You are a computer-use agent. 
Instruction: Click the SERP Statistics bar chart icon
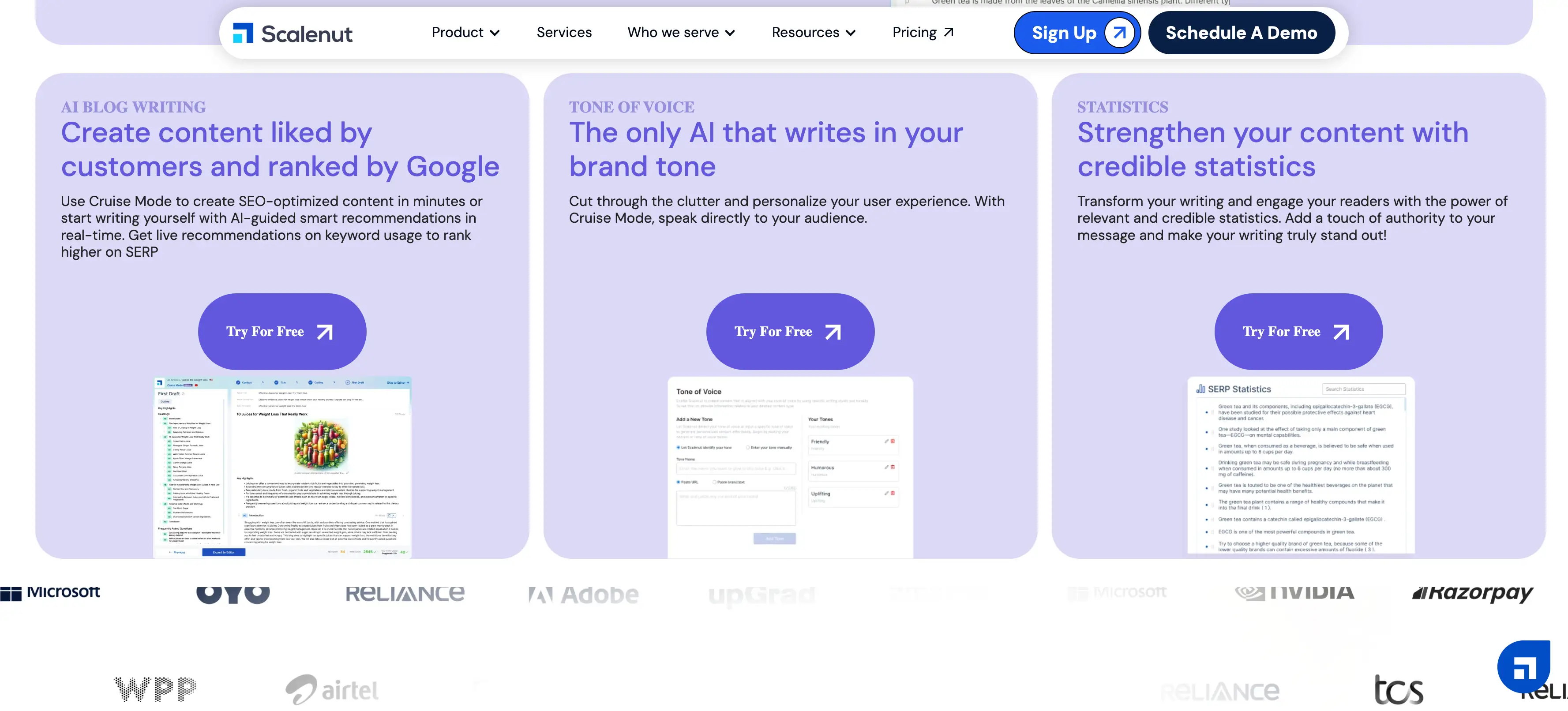coord(1200,389)
